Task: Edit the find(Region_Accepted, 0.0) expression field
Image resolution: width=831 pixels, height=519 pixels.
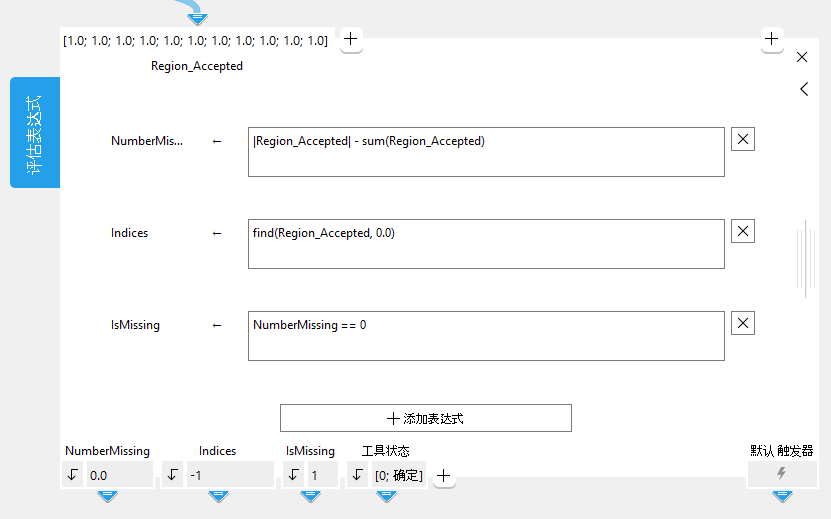Action: (486, 244)
